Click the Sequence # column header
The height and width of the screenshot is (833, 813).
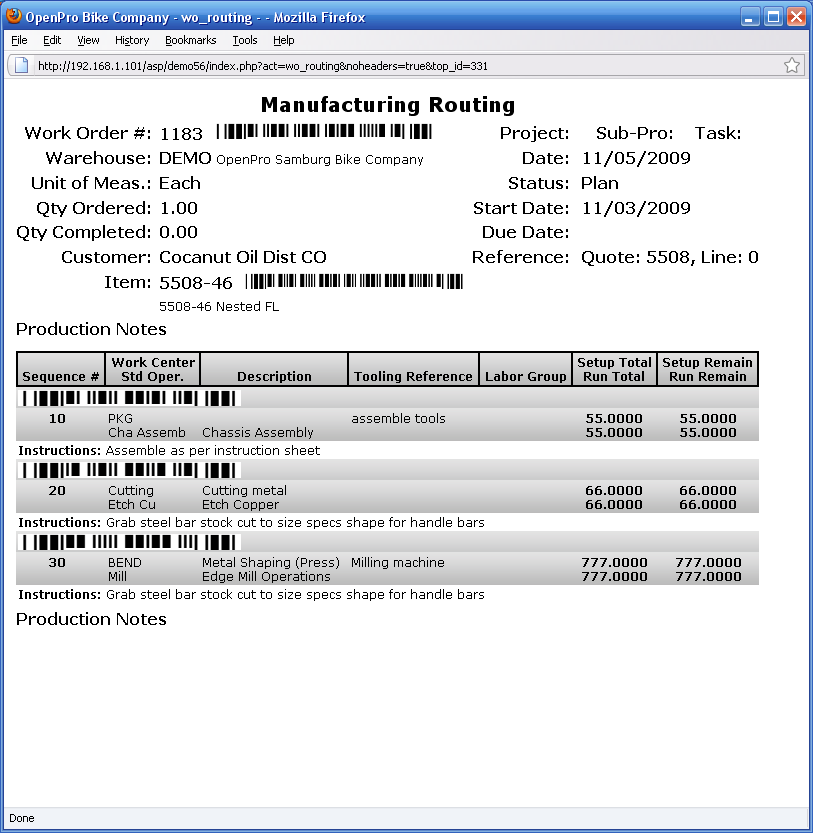[x=61, y=376]
